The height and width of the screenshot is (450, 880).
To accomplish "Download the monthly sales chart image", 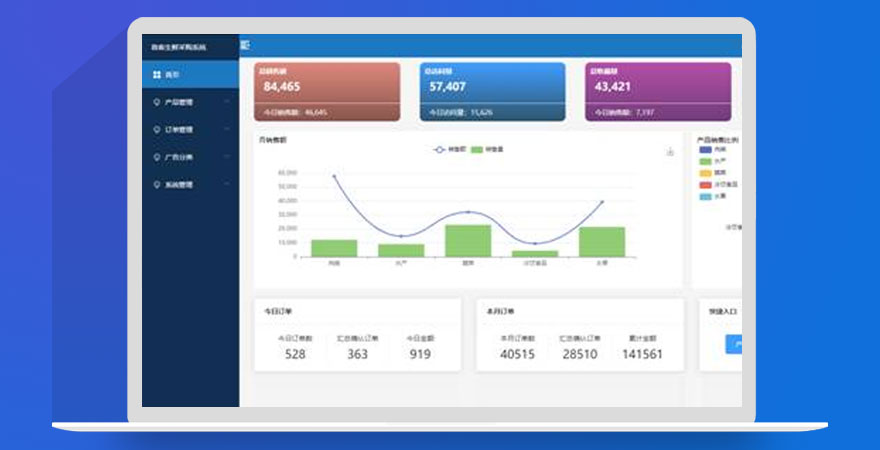I will pos(670,152).
